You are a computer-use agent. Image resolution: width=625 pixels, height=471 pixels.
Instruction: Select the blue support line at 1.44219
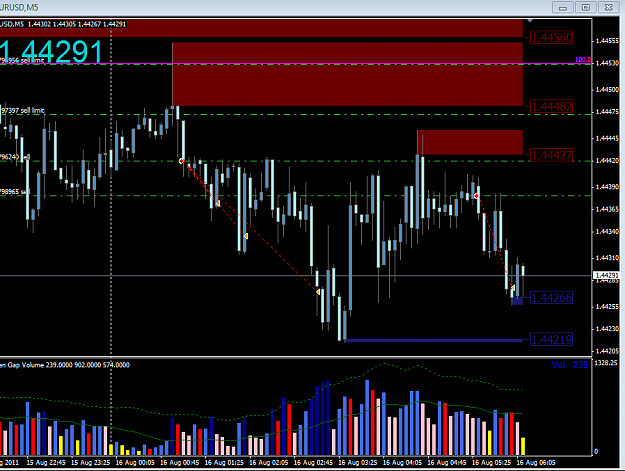(x=434, y=340)
